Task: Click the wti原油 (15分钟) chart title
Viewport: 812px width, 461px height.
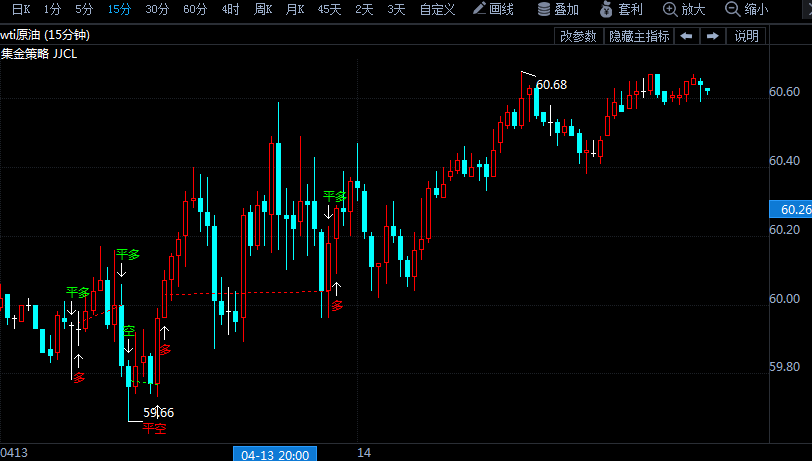Action: click(x=45, y=35)
